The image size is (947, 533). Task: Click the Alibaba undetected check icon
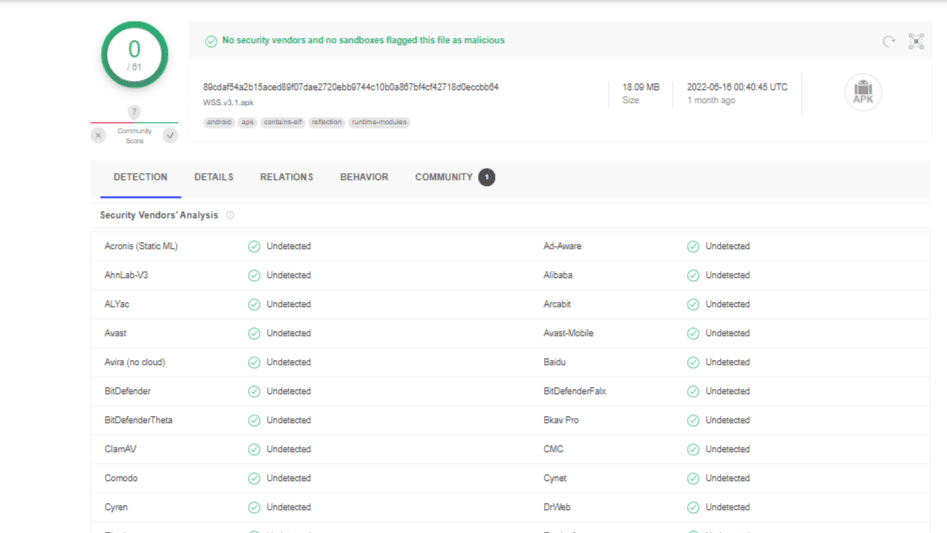click(693, 275)
